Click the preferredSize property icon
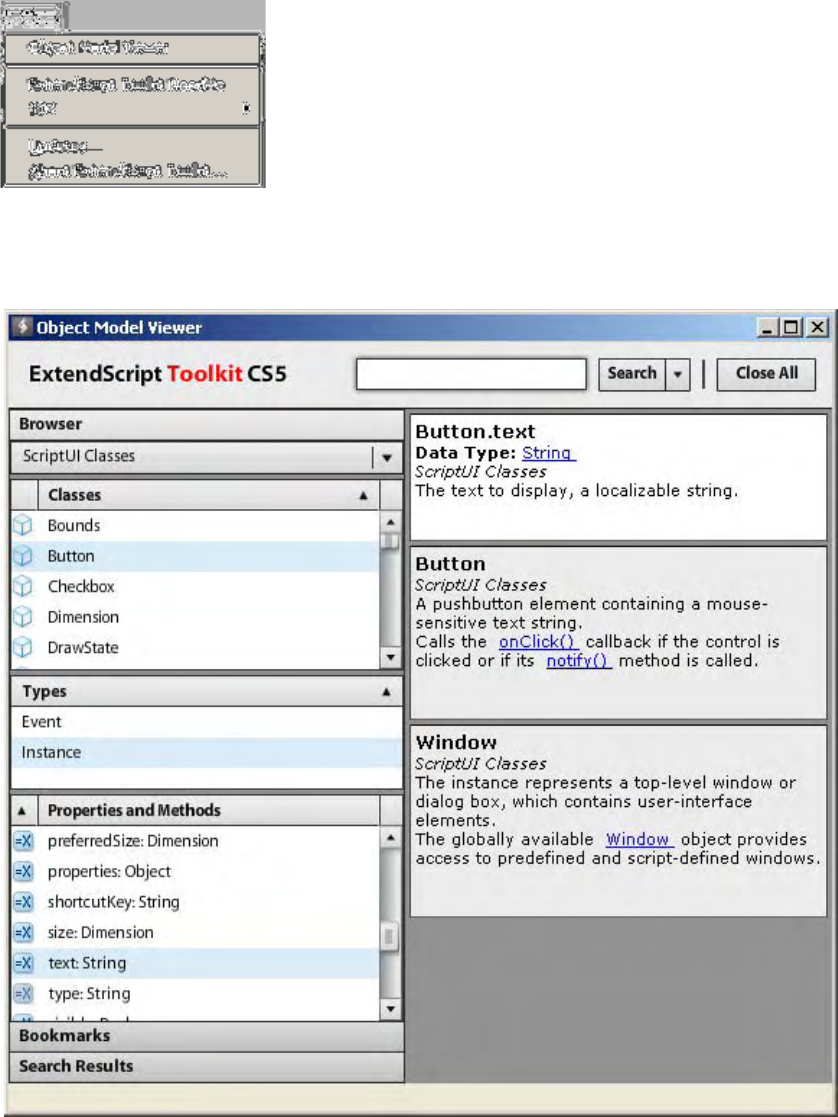The height and width of the screenshot is (1117, 838). click(23, 841)
